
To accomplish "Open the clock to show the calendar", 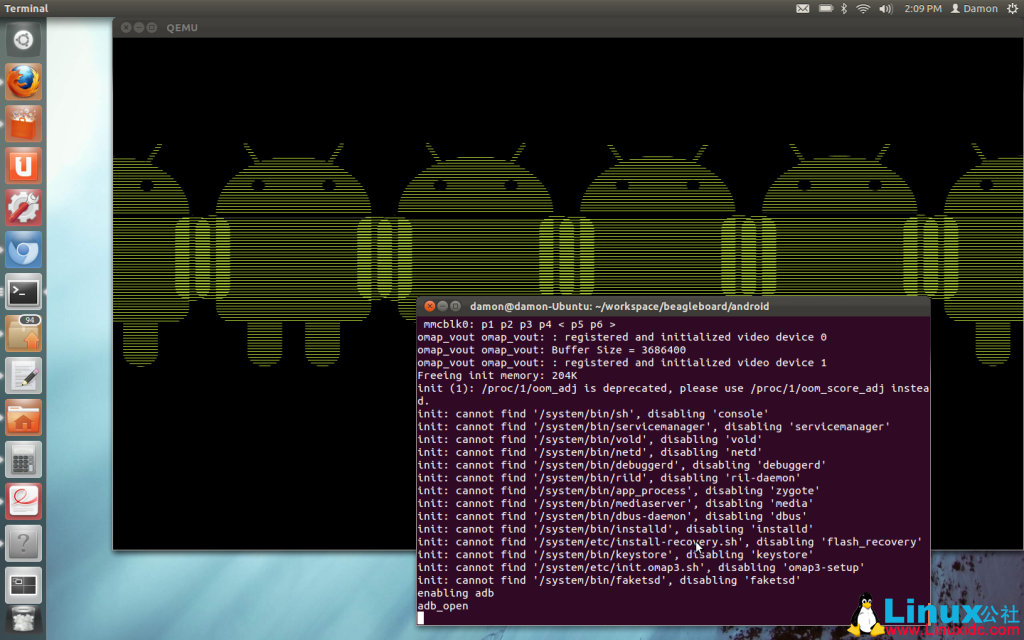I will (x=922, y=8).
